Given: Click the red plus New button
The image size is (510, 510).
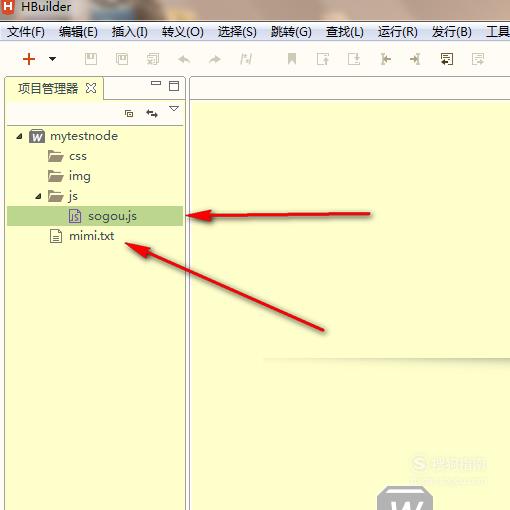Looking at the screenshot, I should coord(29,59).
